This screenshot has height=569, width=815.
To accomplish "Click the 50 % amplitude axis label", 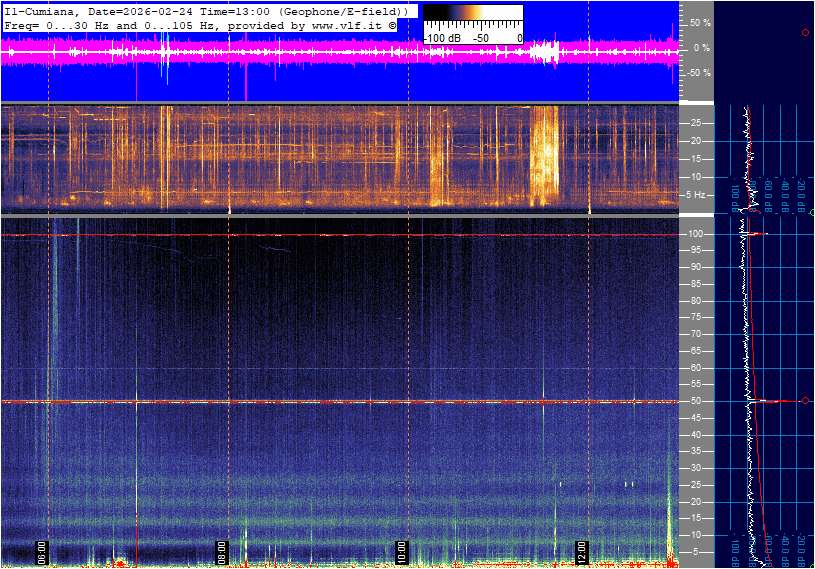I will coord(699,22).
